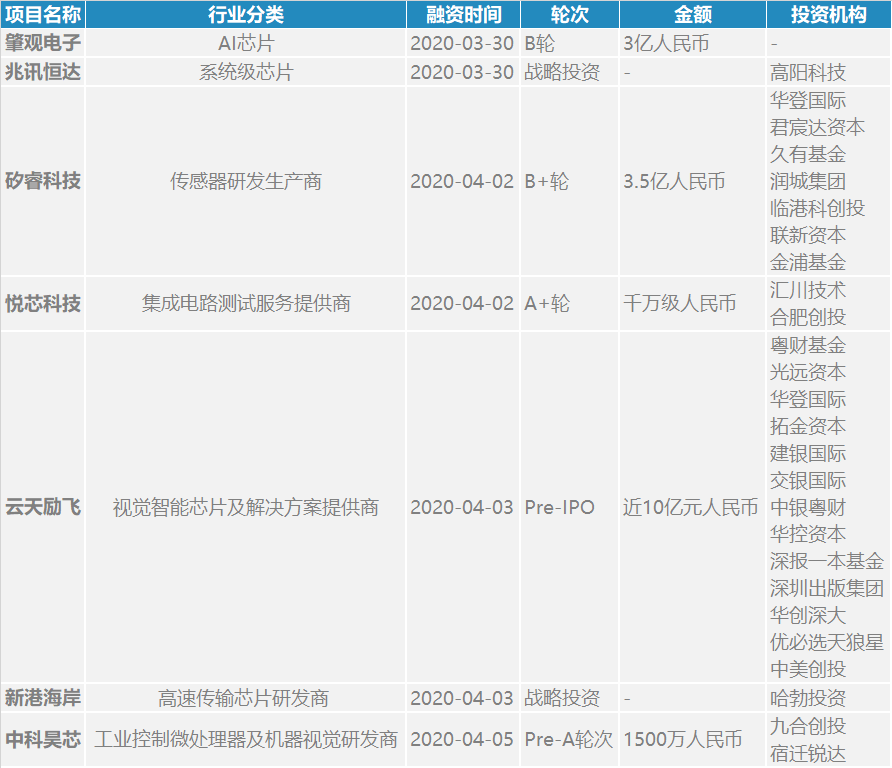Image resolution: width=892 pixels, height=768 pixels.
Task: Click the investor 粤财基金
Action: pos(808,345)
